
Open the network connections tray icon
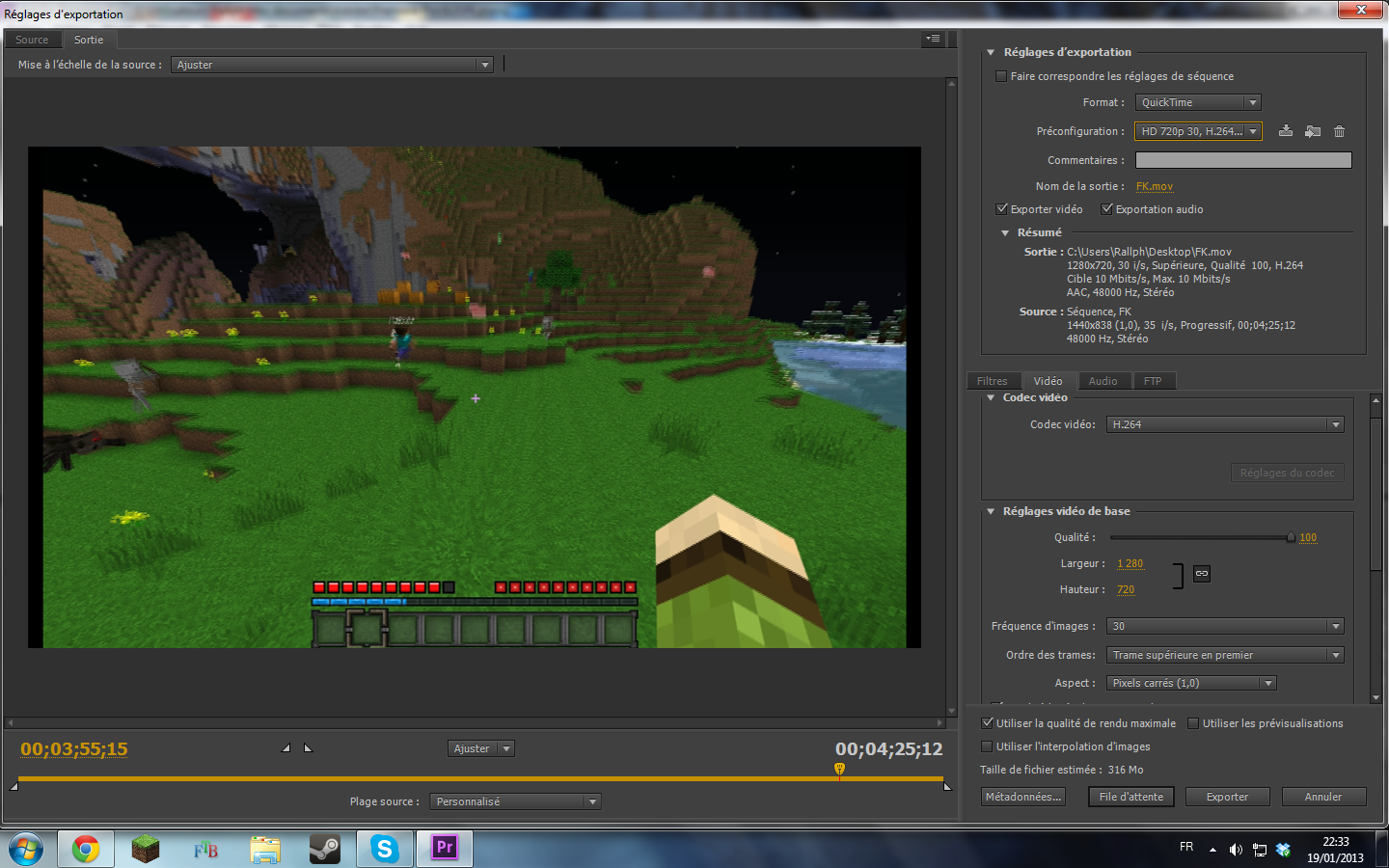1260,850
